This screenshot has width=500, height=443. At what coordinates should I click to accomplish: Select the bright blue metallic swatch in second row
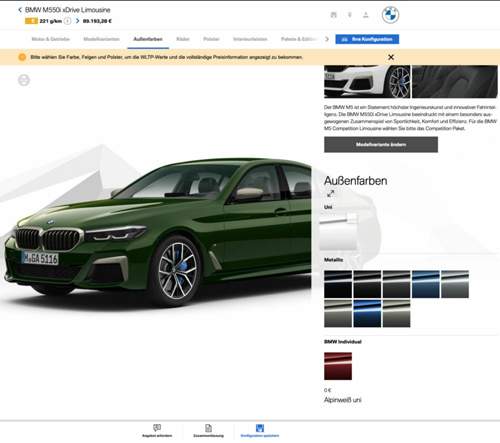[x=367, y=313]
